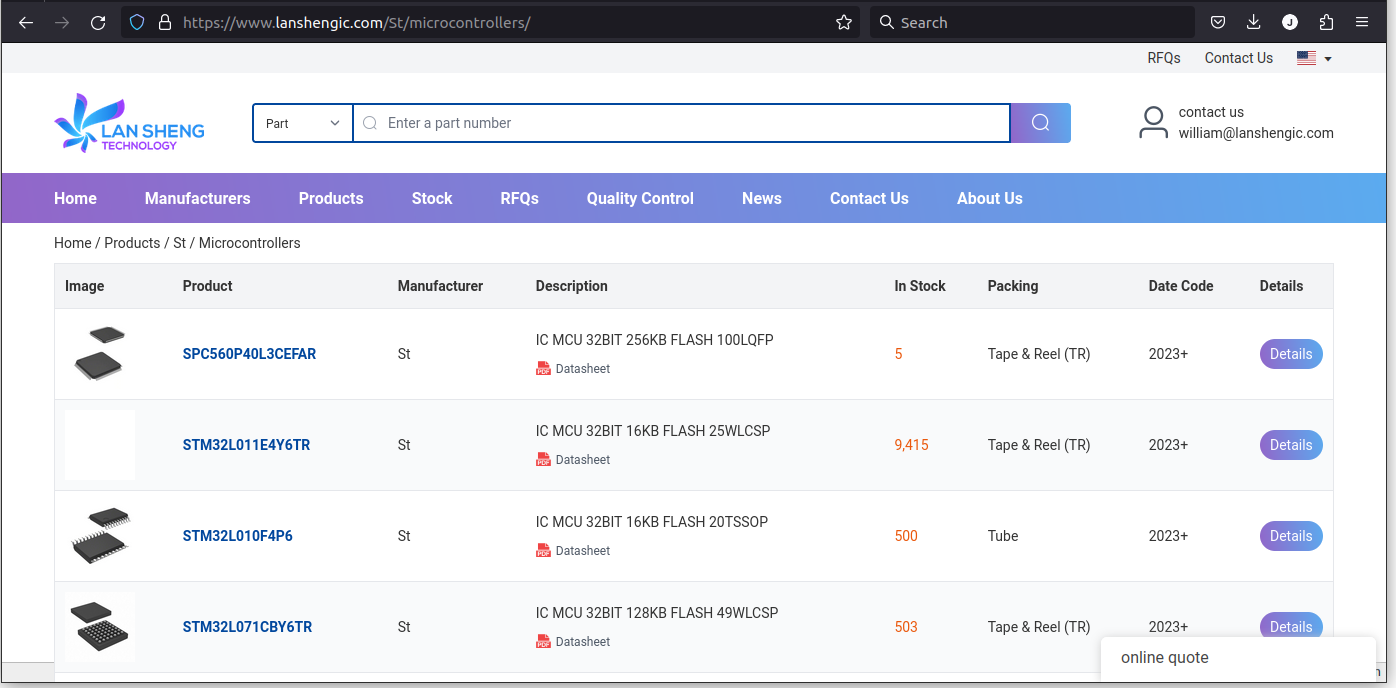1396x688 pixels.
Task: Open the Manufacturers menu
Action: click(x=198, y=198)
